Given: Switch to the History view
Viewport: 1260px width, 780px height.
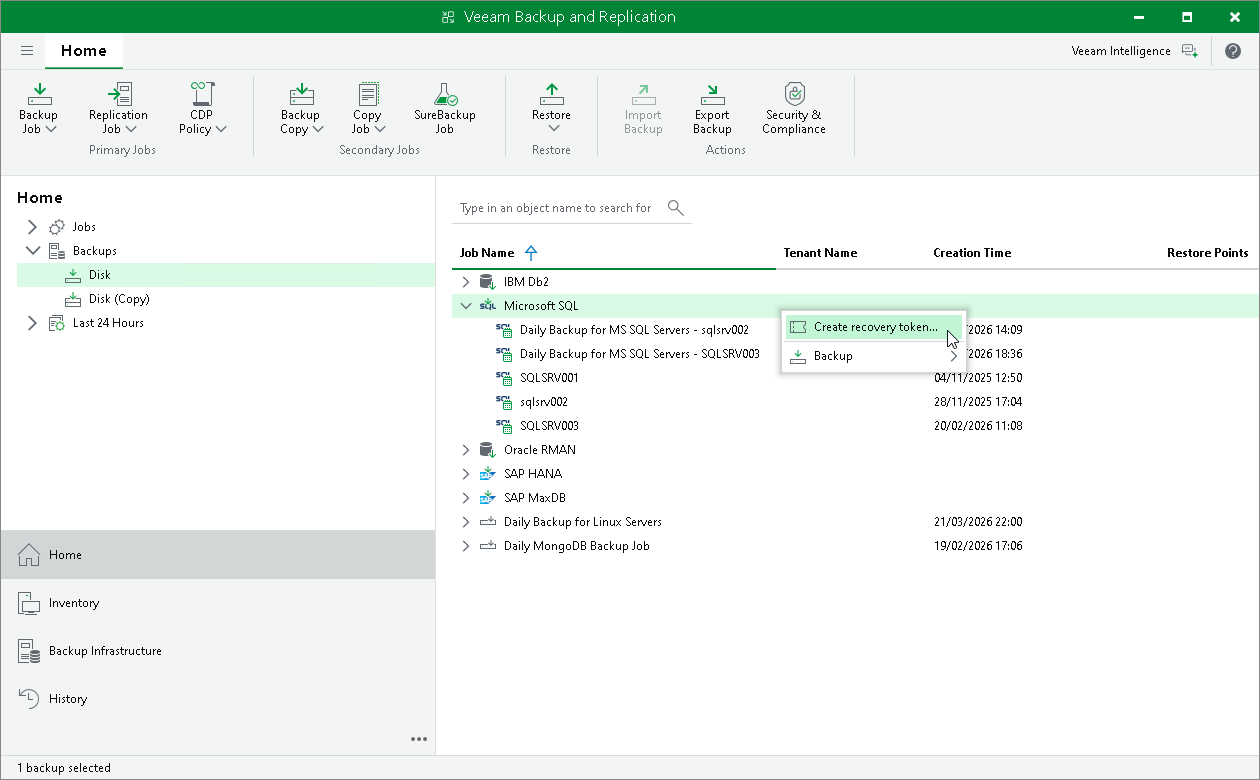Looking at the screenshot, I should point(218,699).
